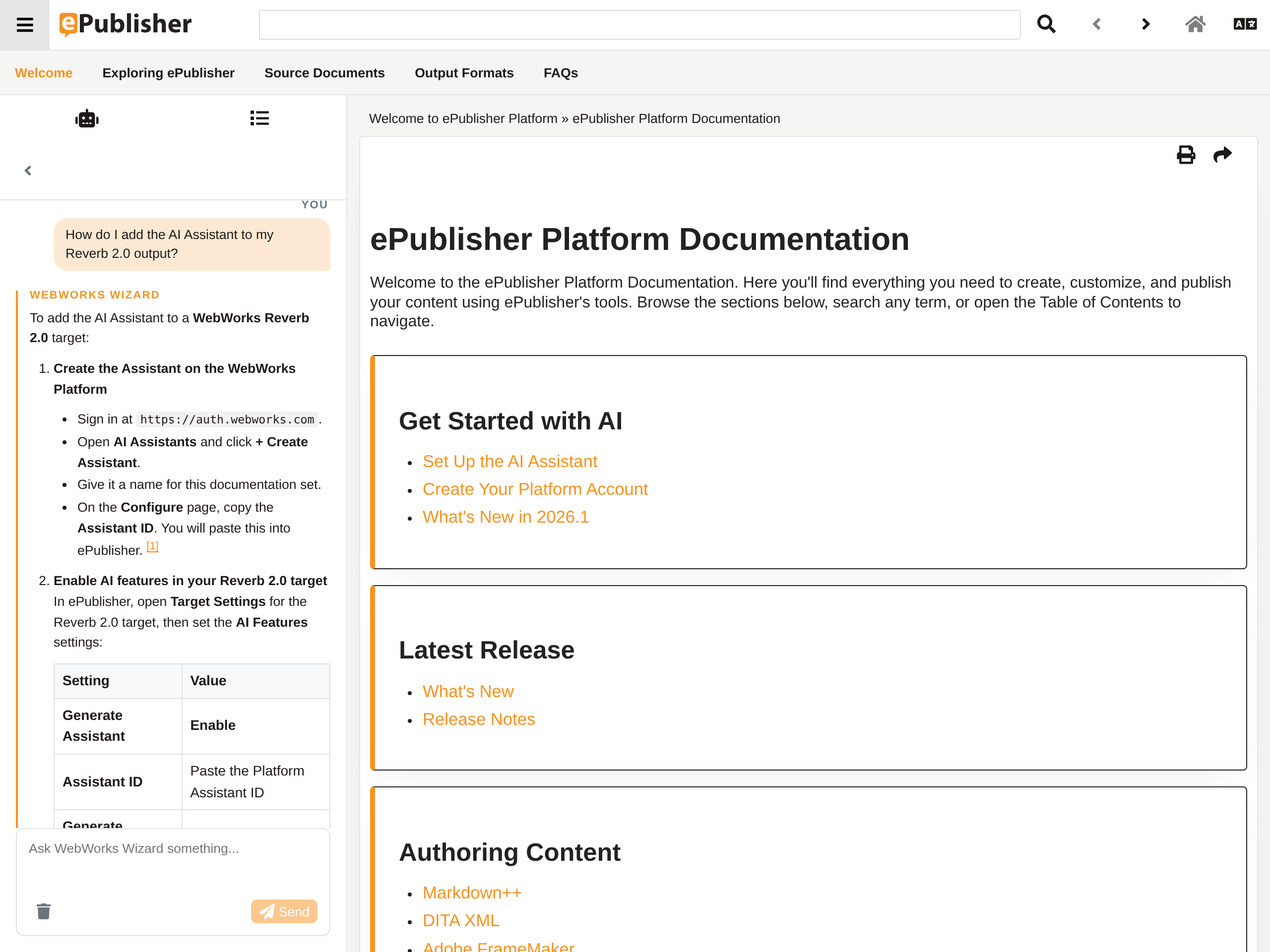
Task: Click the Get Started with AI heading
Action: [x=510, y=420]
